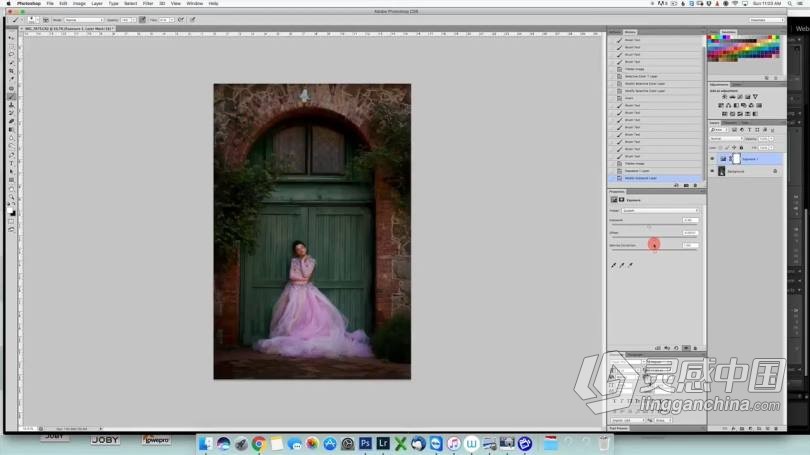Select the Horizontal Type tool
The width and height of the screenshot is (810, 455).
pos(11,163)
